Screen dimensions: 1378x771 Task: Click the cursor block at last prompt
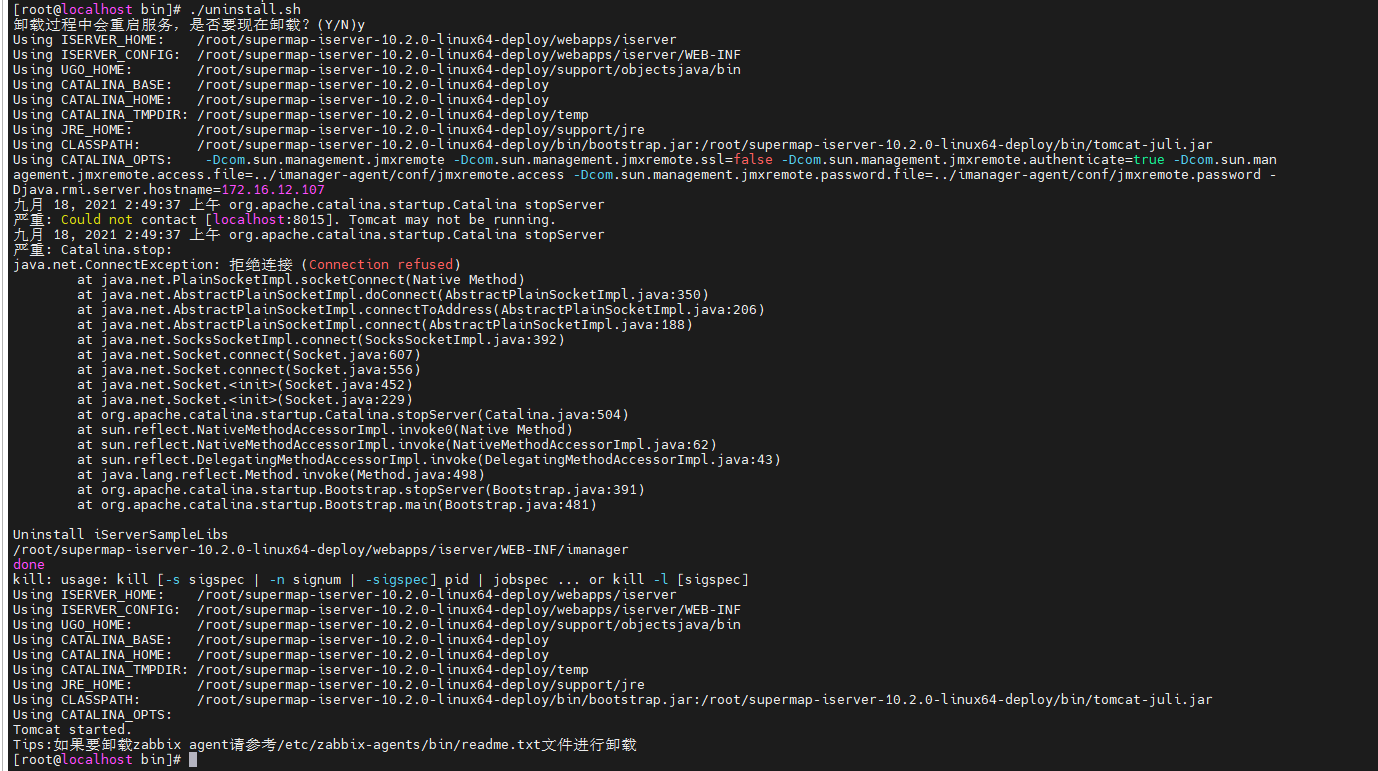pyautogui.click(x=193, y=759)
